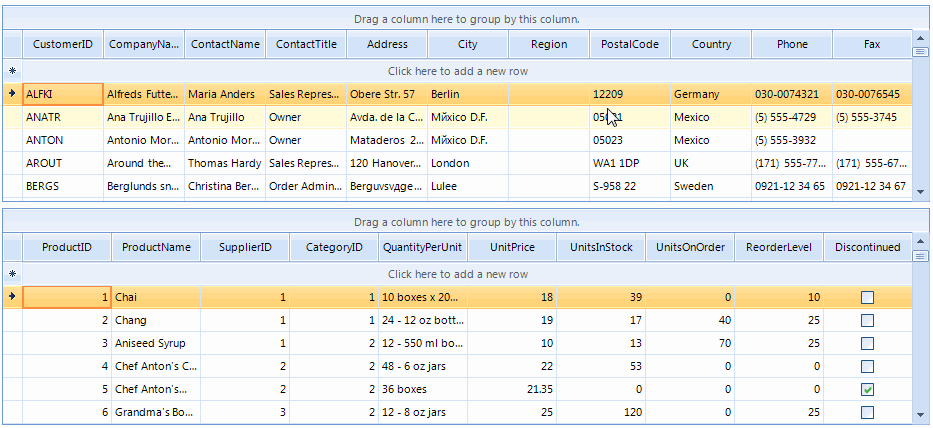Sort by the City column header
The width and height of the screenshot is (933, 428).
[x=468, y=44]
